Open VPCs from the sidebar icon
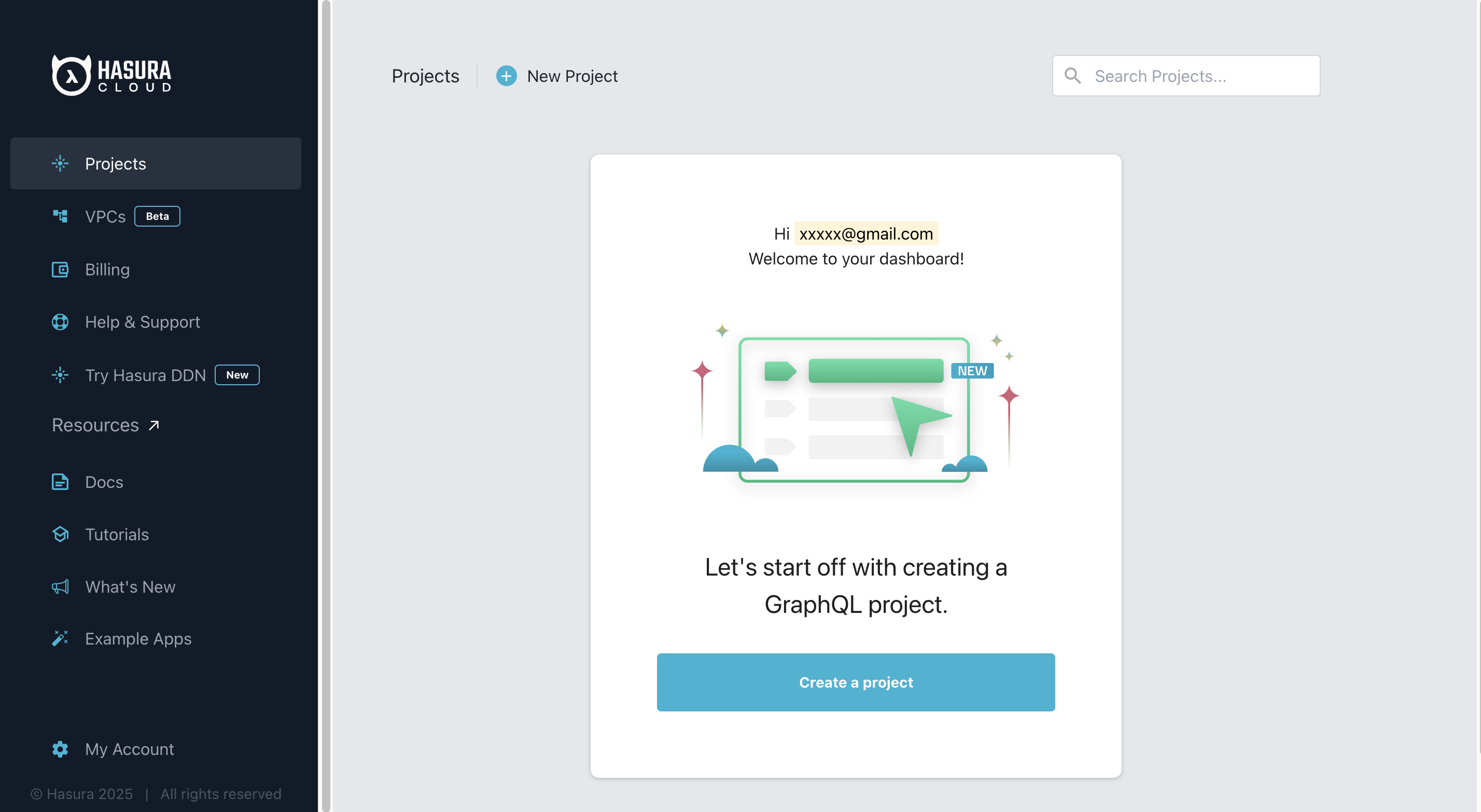 [x=60, y=216]
